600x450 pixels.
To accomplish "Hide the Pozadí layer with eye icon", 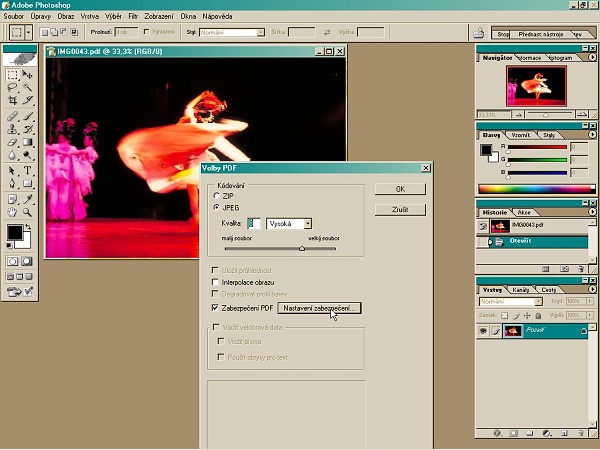I will (x=483, y=331).
